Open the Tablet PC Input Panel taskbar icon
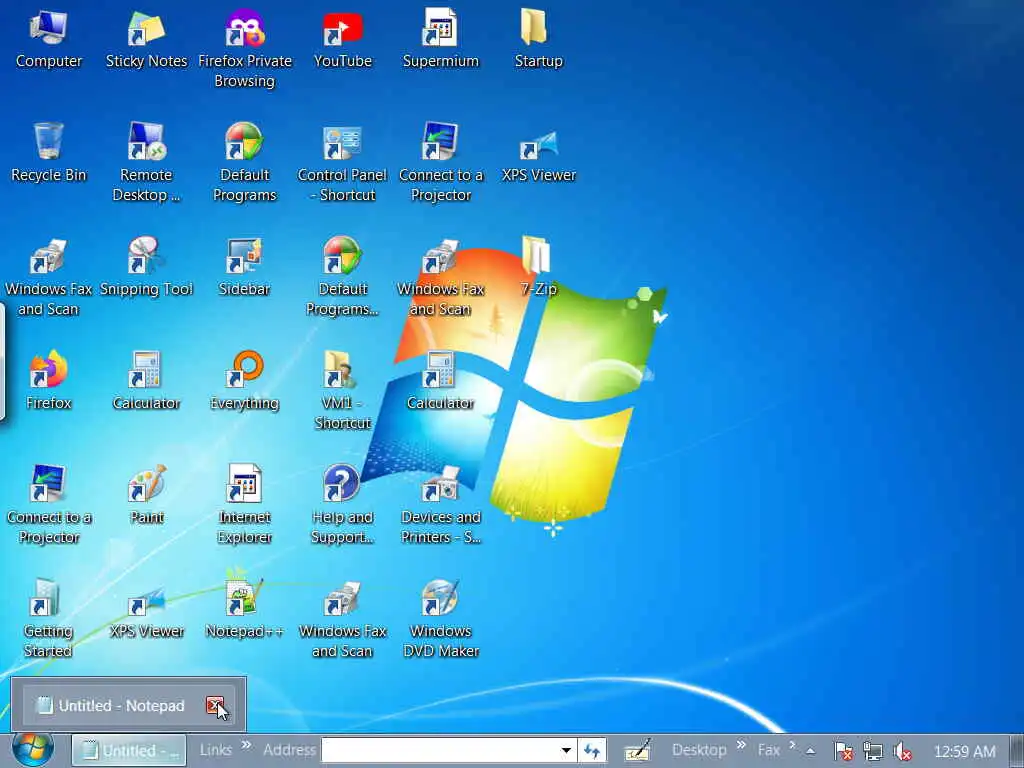 [637, 751]
